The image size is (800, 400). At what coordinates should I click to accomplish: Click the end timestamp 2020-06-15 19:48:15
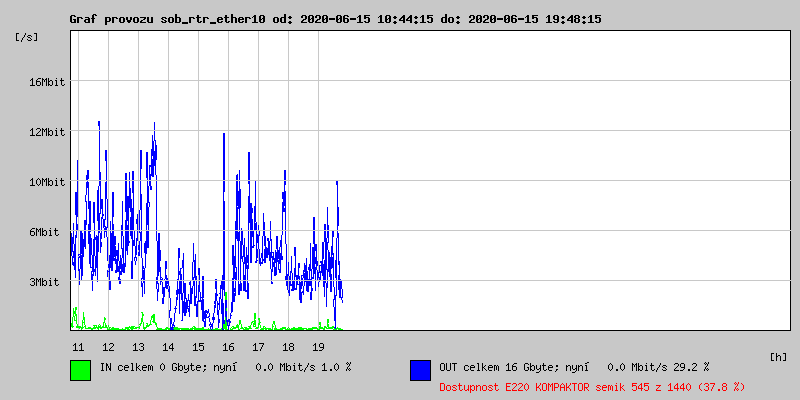(x=544, y=19)
